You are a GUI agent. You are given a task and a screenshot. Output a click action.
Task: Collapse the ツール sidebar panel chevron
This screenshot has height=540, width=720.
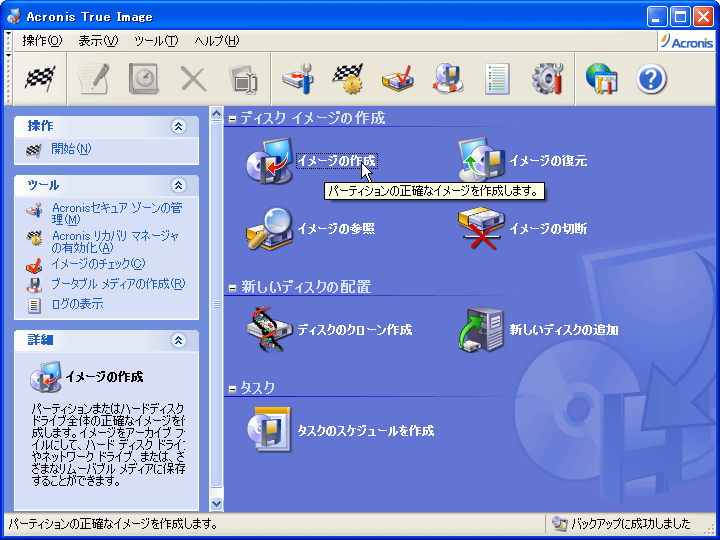[178, 185]
